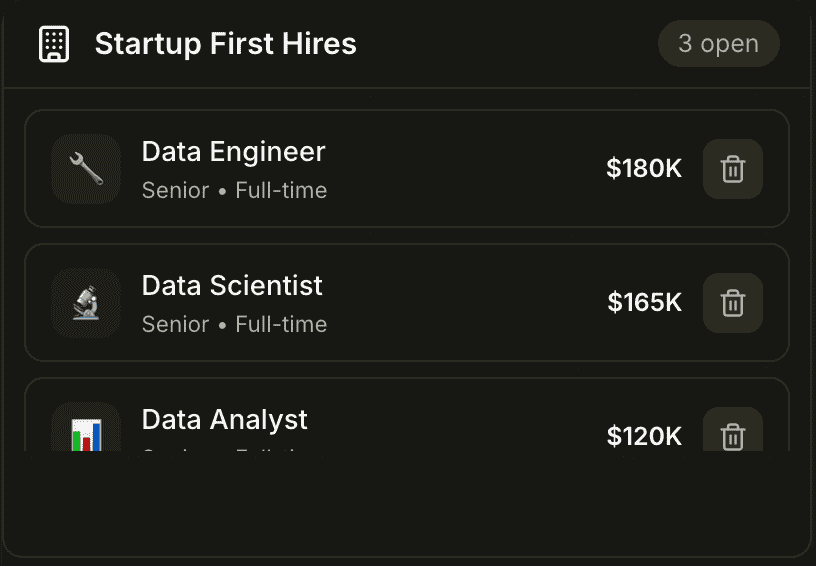The width and height of the screenshot is (816, 566).
Task: Open the Data Scientist job title
Action: (x=232, y=286)
